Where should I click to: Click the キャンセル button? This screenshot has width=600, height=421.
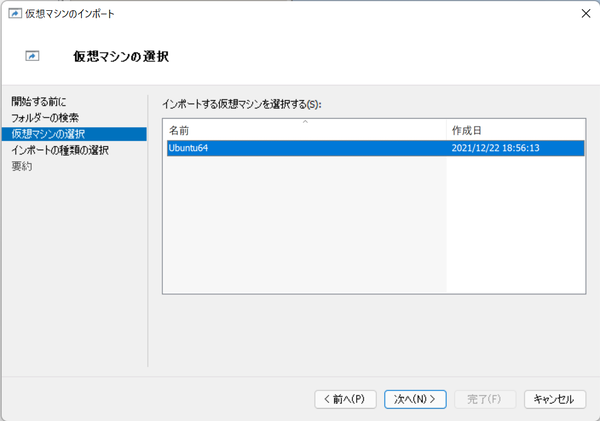point(555,399)
